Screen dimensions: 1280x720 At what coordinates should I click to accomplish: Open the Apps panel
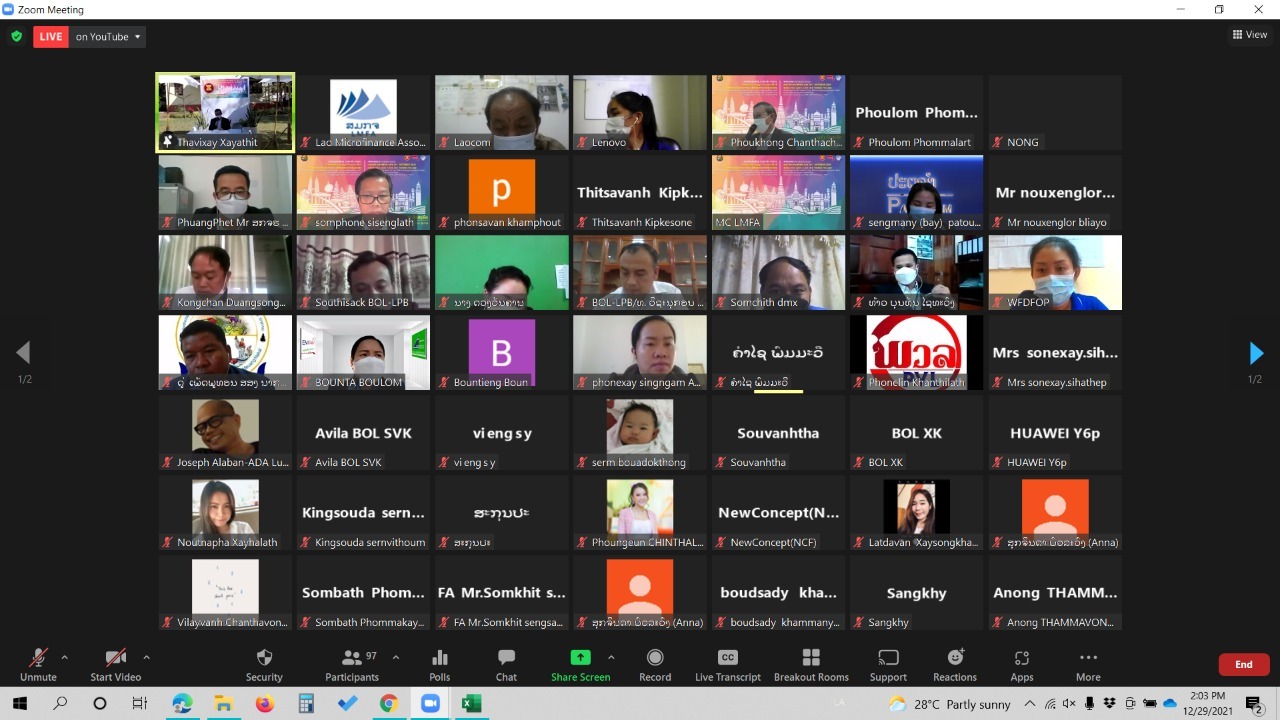click(1021, 664)
